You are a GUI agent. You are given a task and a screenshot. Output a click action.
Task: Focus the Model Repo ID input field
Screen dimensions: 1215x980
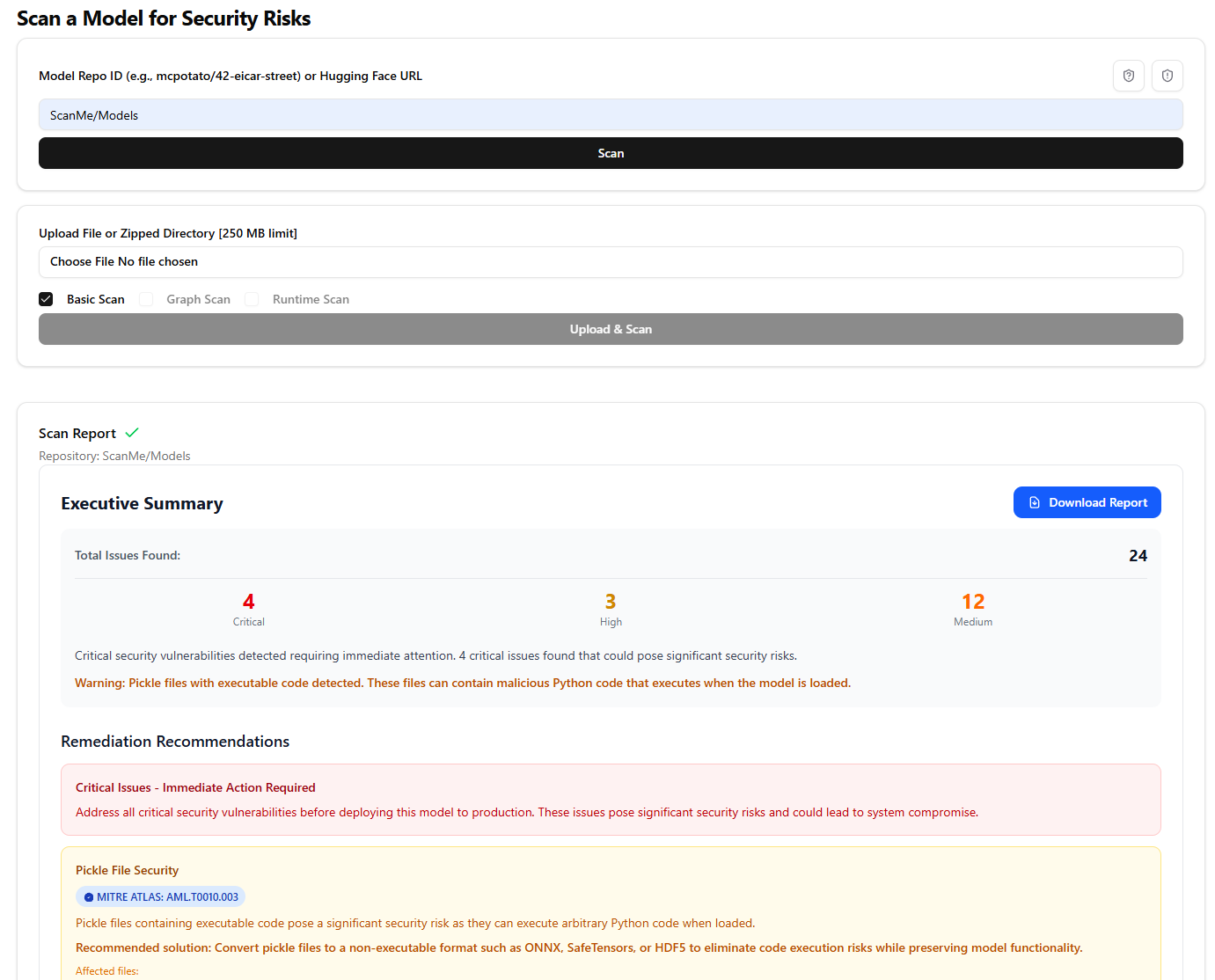tap(611, 115)
